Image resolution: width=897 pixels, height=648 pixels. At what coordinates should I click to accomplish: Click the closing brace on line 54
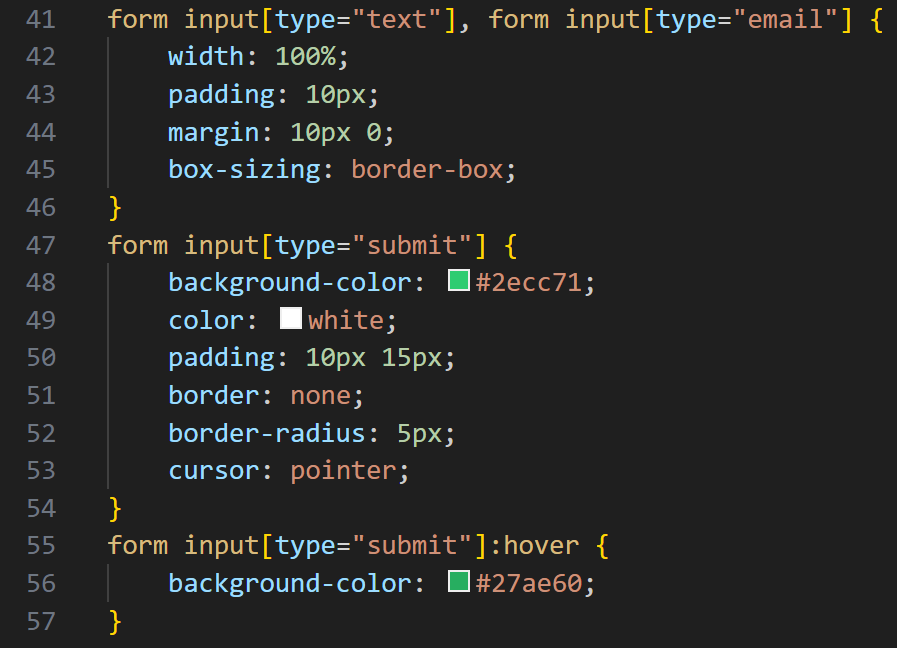(114, 508)
